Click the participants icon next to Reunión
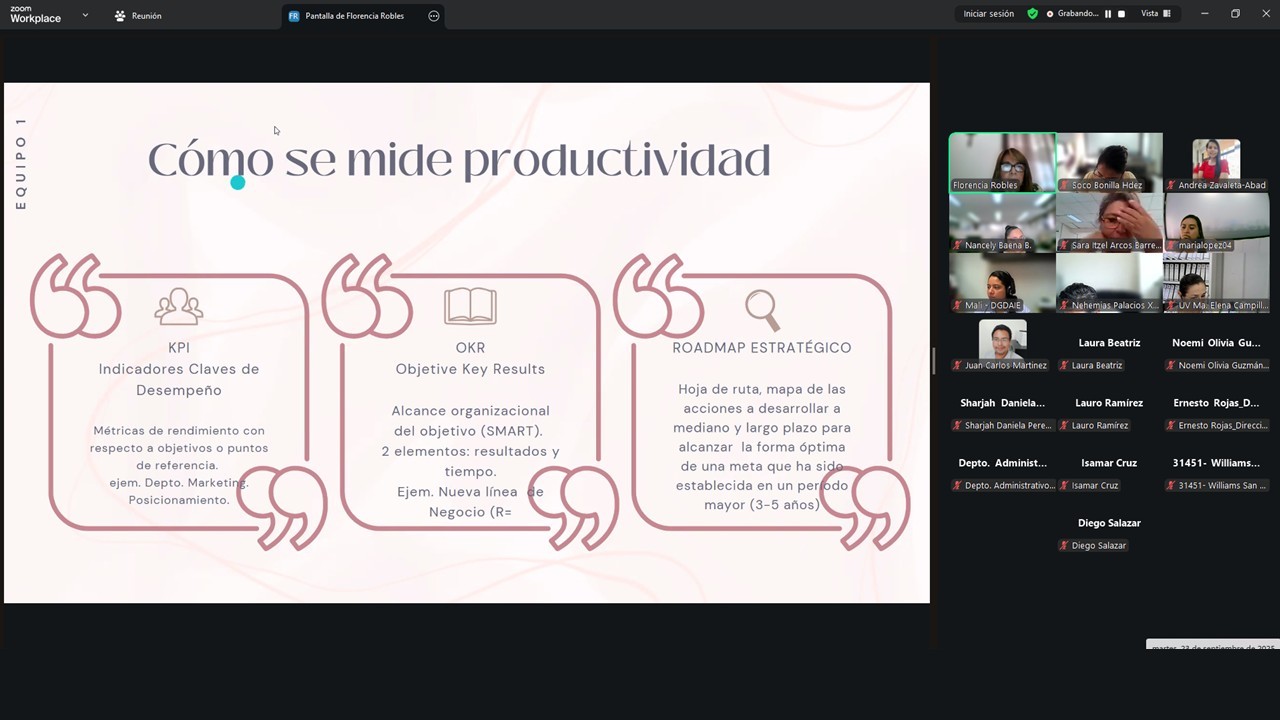Viewport: 1280px width, 720px height. point(121,15)
